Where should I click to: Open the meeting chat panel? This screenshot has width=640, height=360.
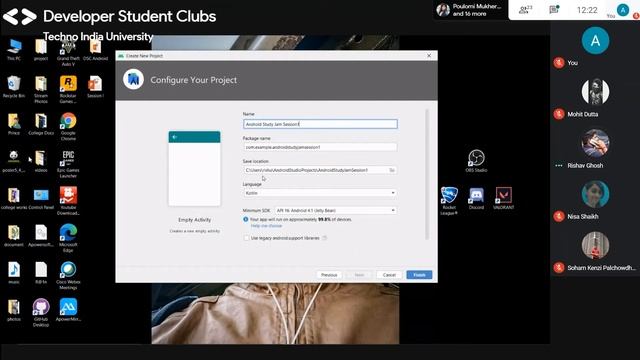click(554, 10)
